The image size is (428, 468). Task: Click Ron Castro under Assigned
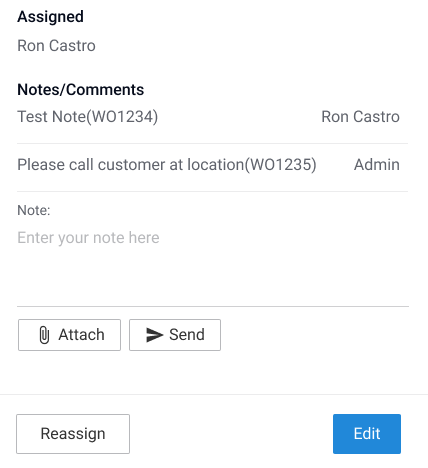click(56, 46)
